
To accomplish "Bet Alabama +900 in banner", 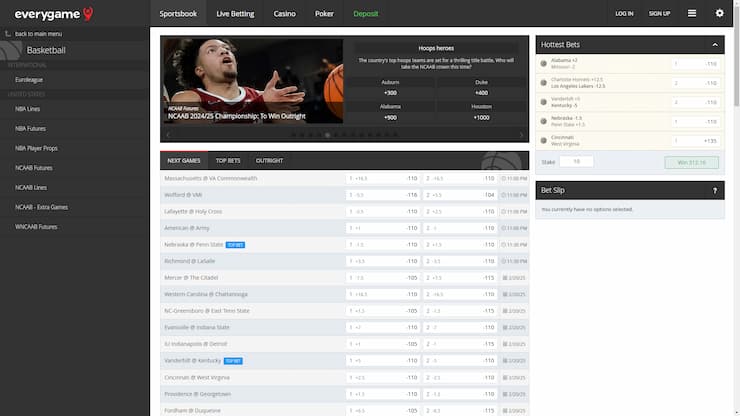I will pyautogui.click(x=390, y=113).
